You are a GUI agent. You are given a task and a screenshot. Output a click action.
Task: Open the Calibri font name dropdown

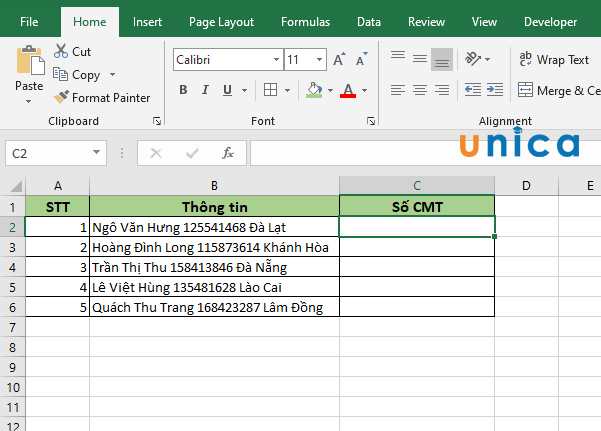[276, 59]
